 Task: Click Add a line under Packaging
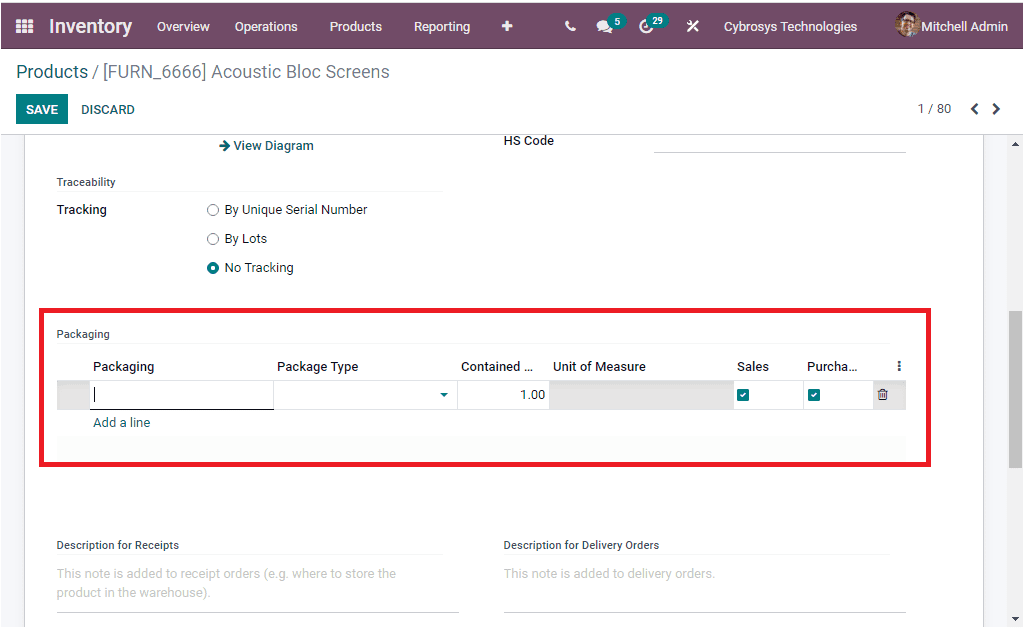[x=121, y=422]
